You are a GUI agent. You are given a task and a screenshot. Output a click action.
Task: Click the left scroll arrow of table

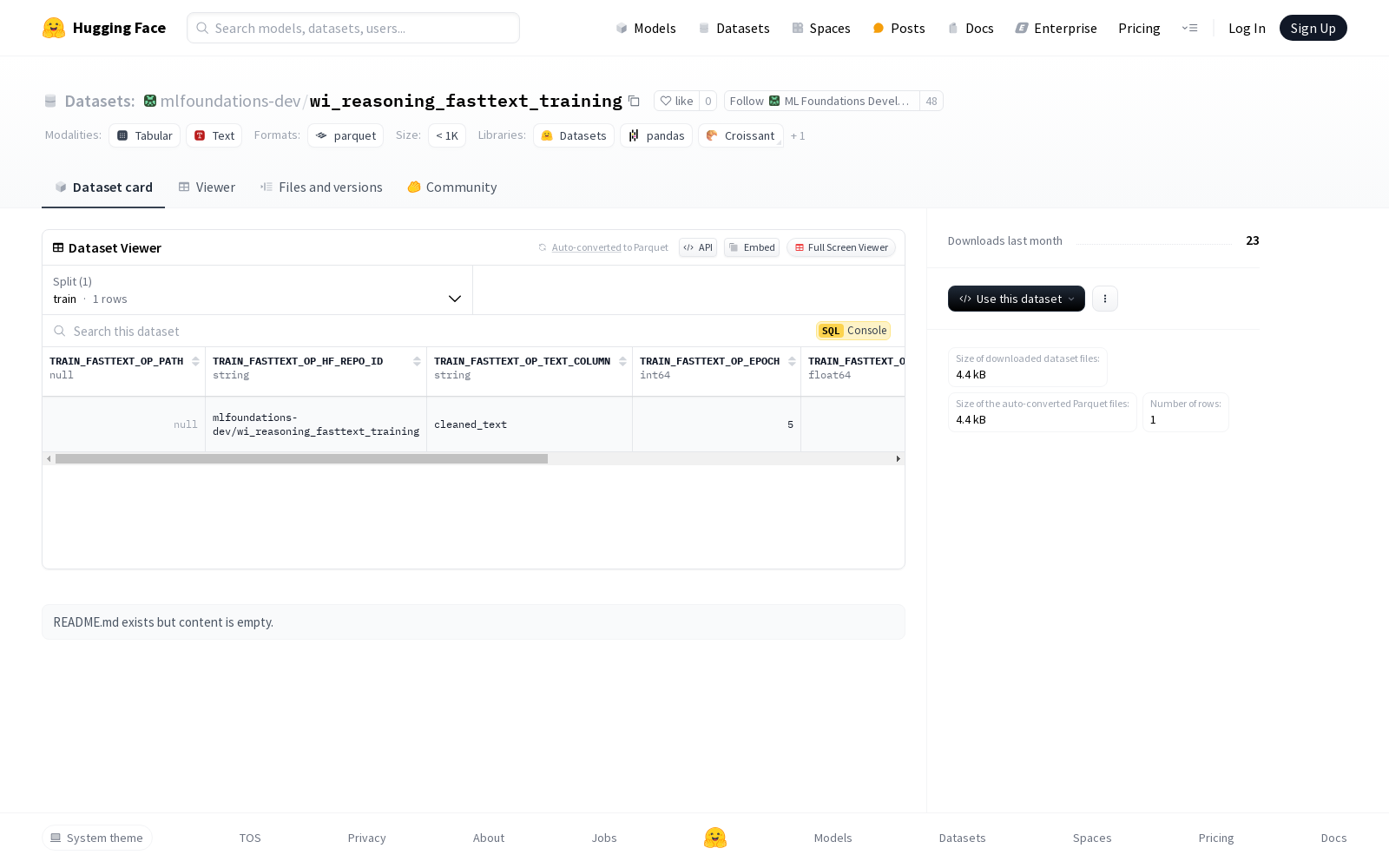49,458
